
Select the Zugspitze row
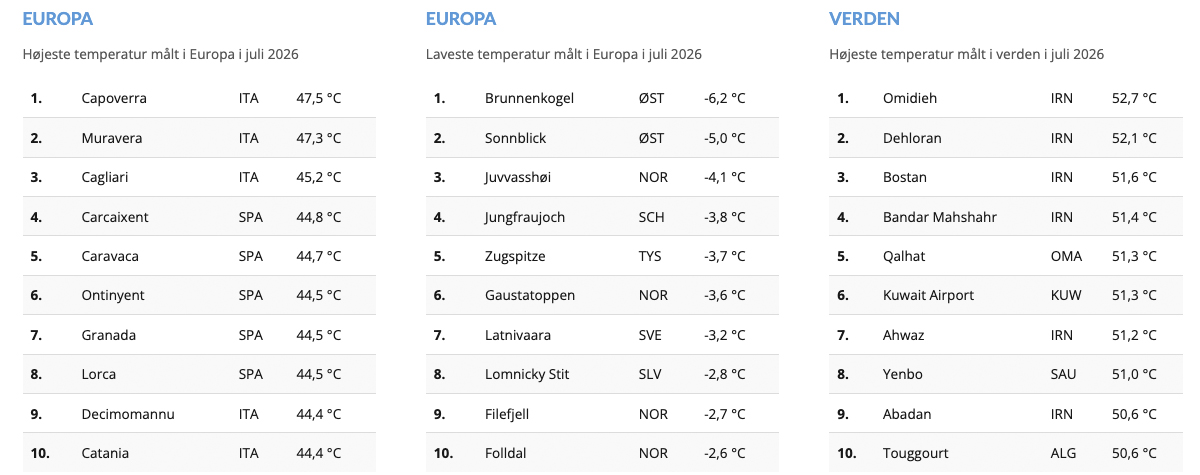(602, 256)
